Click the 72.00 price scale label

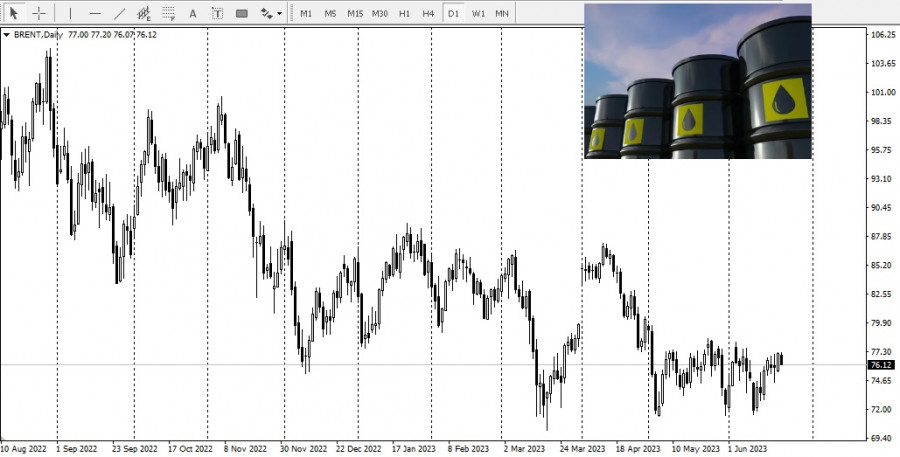tap(883, 409)
